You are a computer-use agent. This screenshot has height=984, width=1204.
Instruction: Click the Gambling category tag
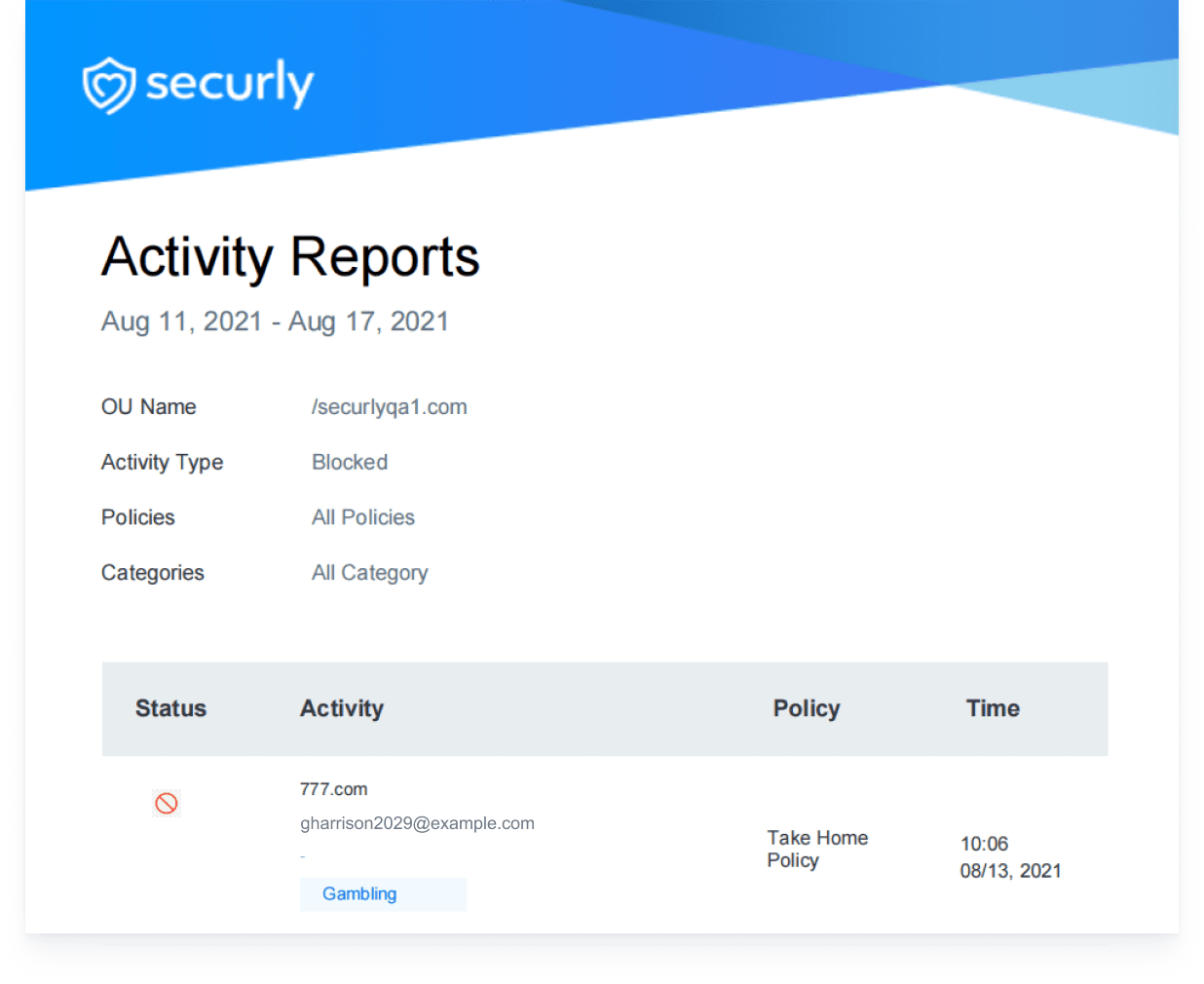[359, 893]
